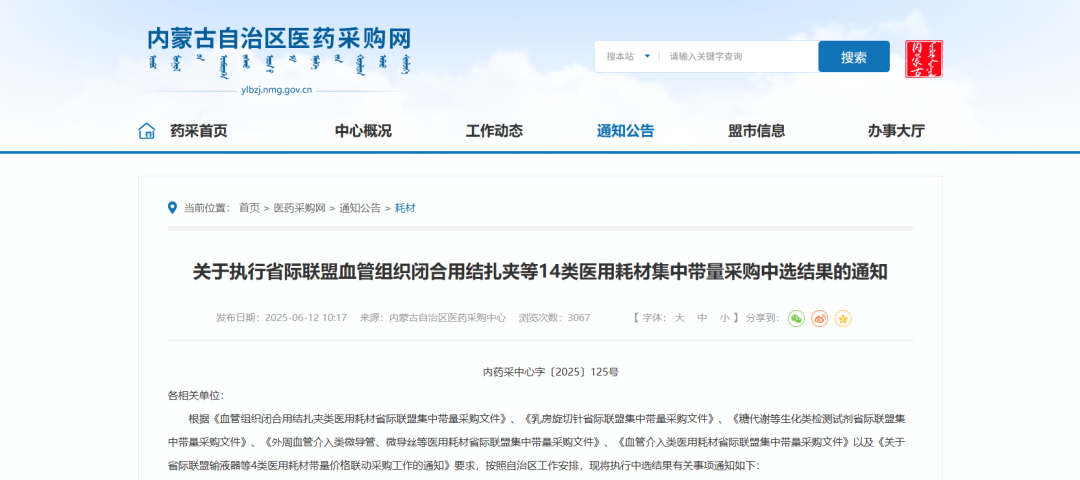The image size is (1080, 480).
Task: Click the blue 搜索 button
Action: click(854, 57)
